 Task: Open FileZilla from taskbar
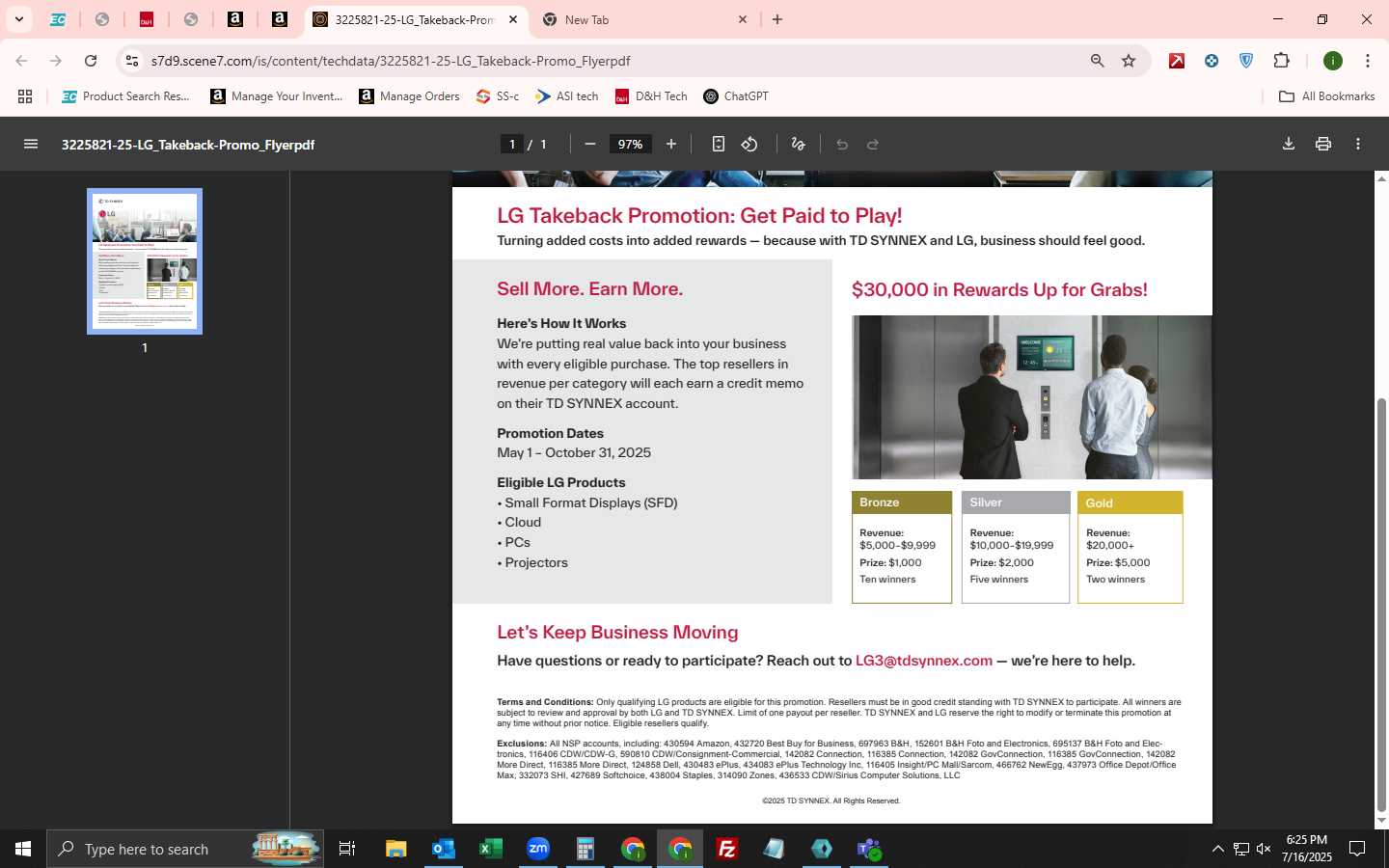[x=727, y=849]
